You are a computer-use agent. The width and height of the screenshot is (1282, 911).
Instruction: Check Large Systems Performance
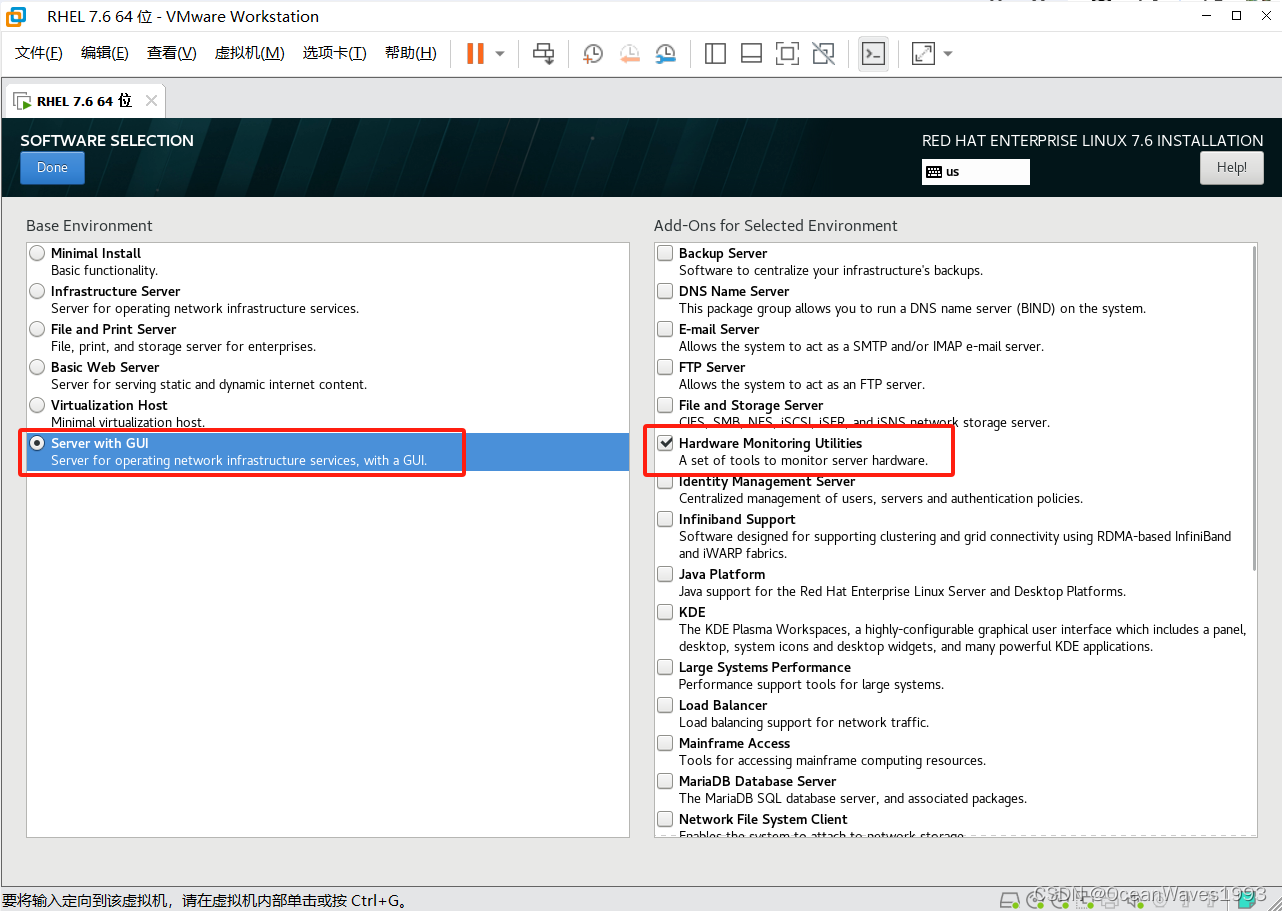click(665, 667)
